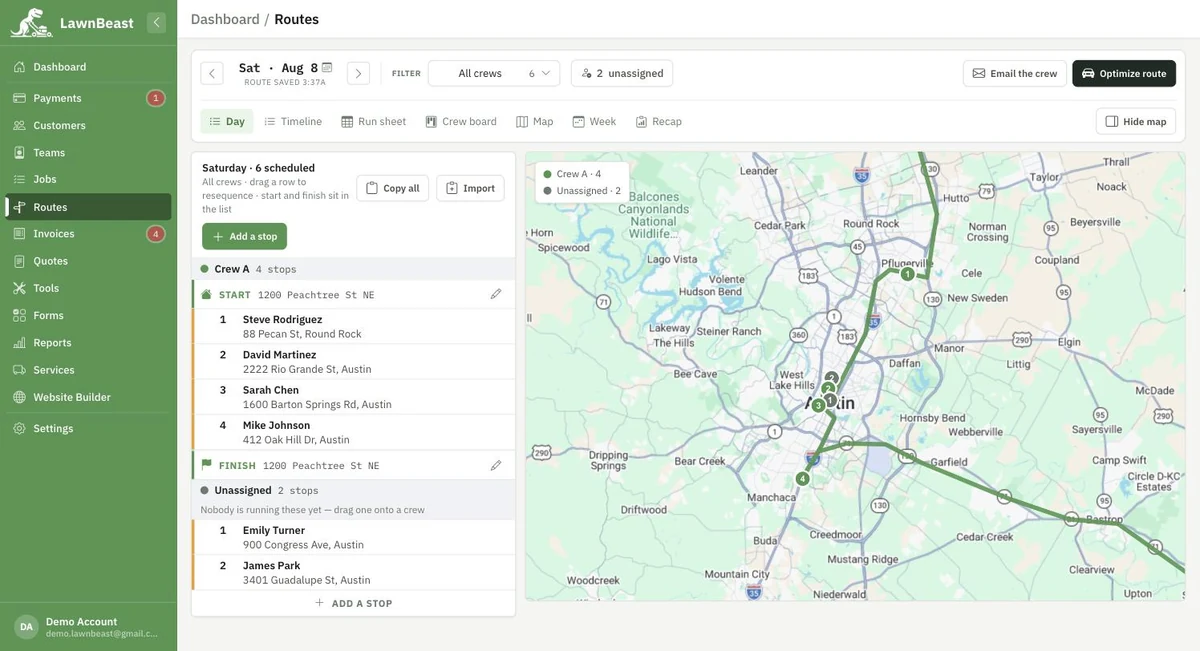The height and width of the screenshot is (651, 1200).
Task: Open Reports in the sidebar
Action: (x=88, y=342)
